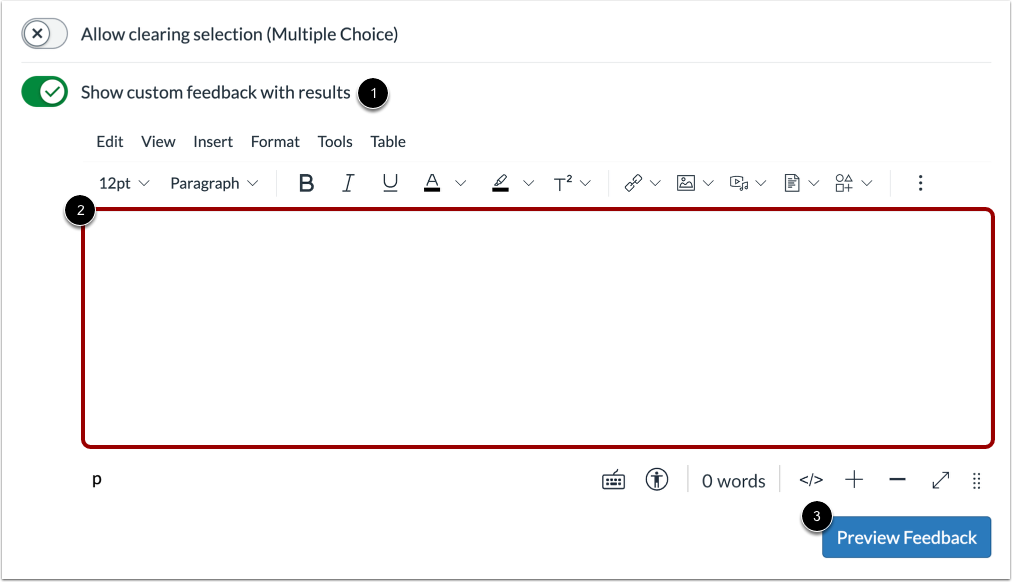
Task: Click the Preview Feedback button
Action: (906, 537)
